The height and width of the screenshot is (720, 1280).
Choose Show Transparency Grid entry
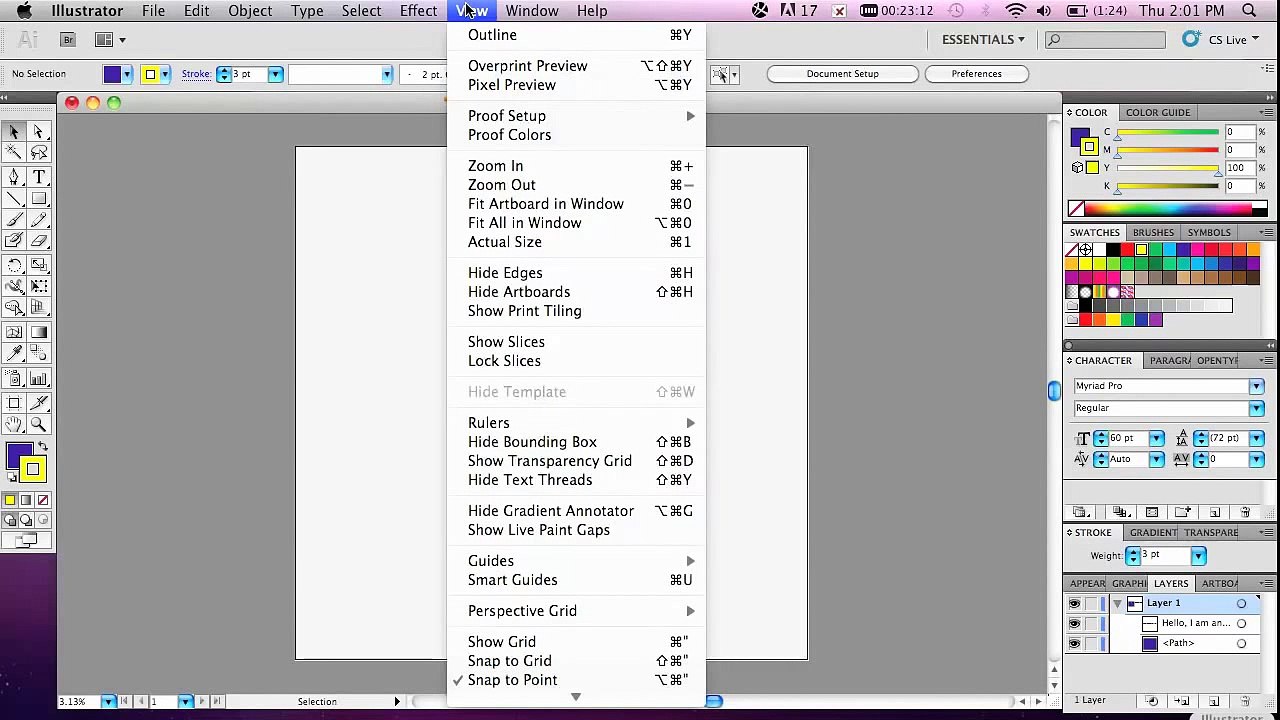[x=576, y=461]
